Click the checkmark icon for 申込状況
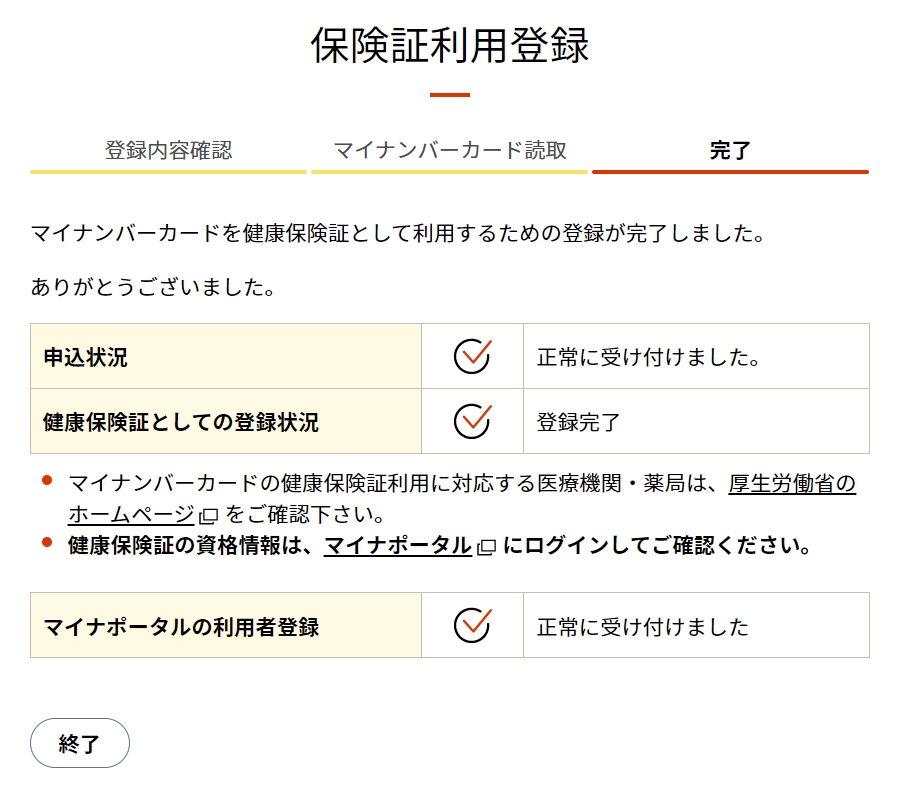The image size is (912, 796). click(x=472, y=356)
